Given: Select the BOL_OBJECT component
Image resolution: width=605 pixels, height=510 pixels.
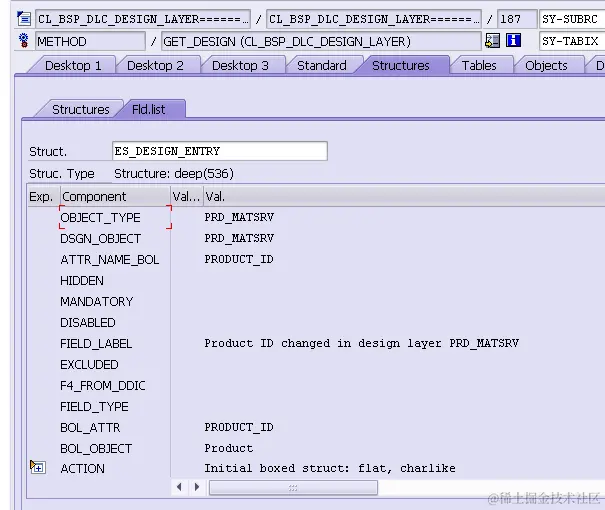Looking at the screenshot, I should point(96,449).
